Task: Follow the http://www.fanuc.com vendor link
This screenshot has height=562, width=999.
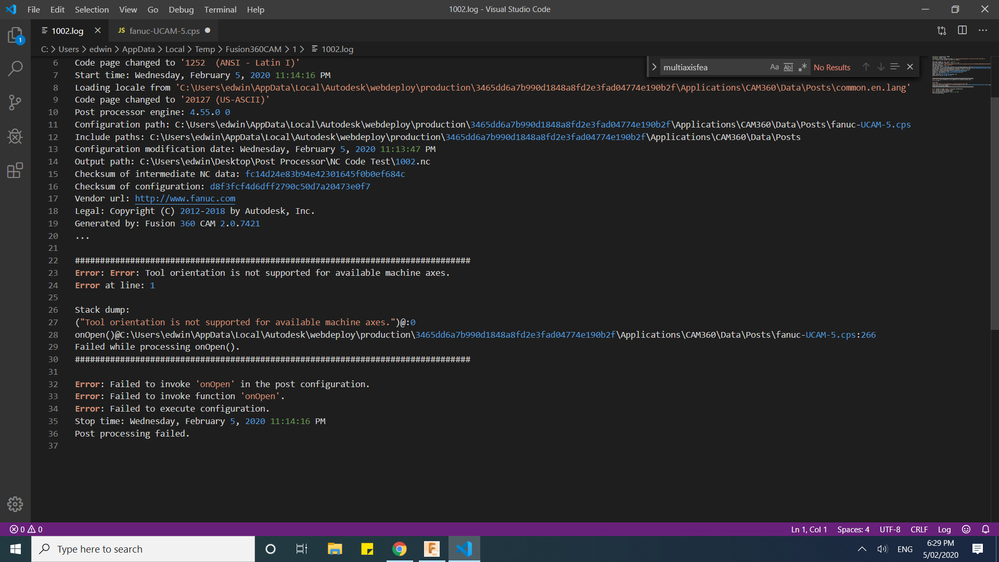Action: click(185, 199)
